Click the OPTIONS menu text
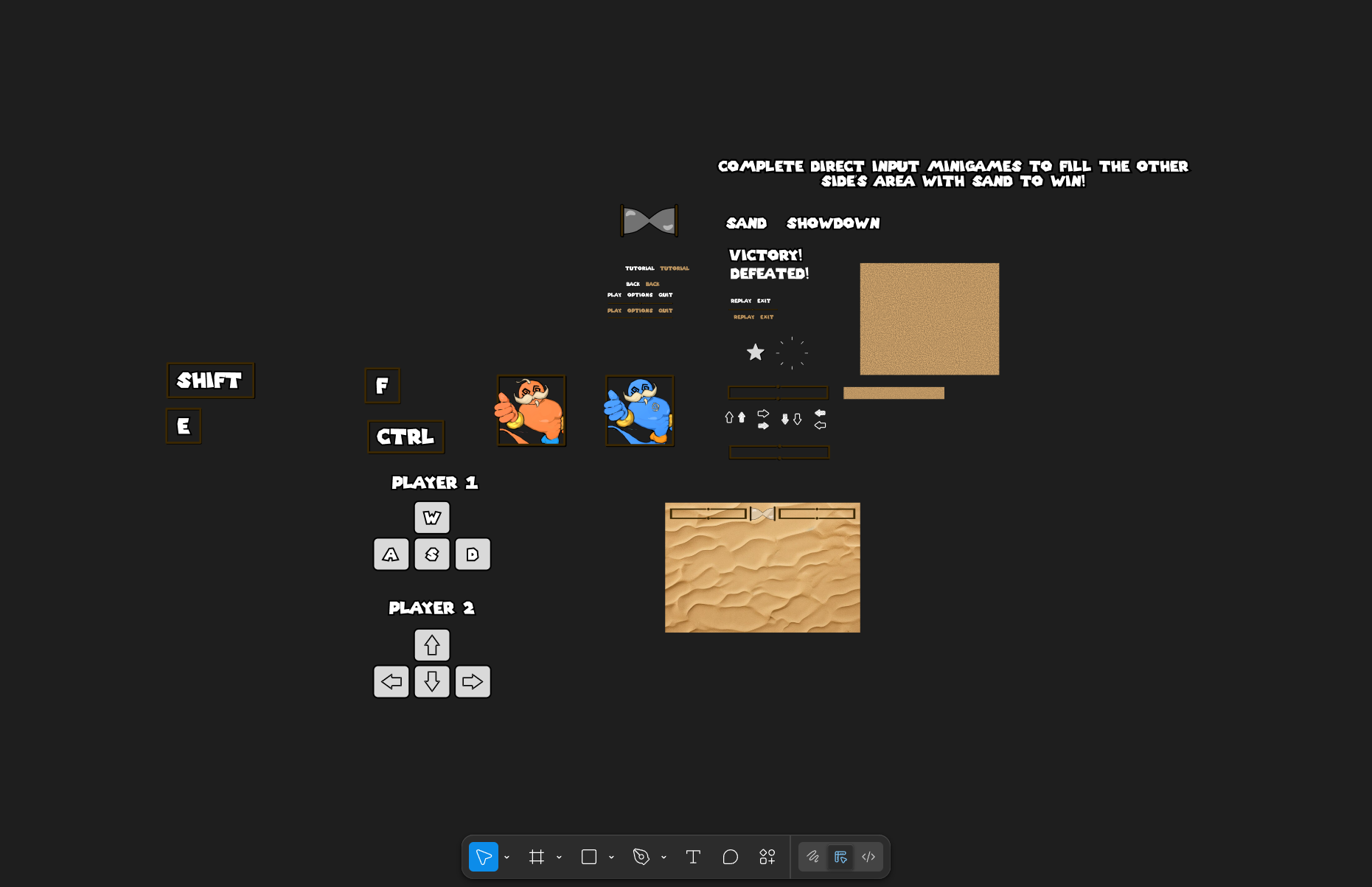Viewport: 1372px width, 887px height. pyautogui.click(x=638, y=294)
